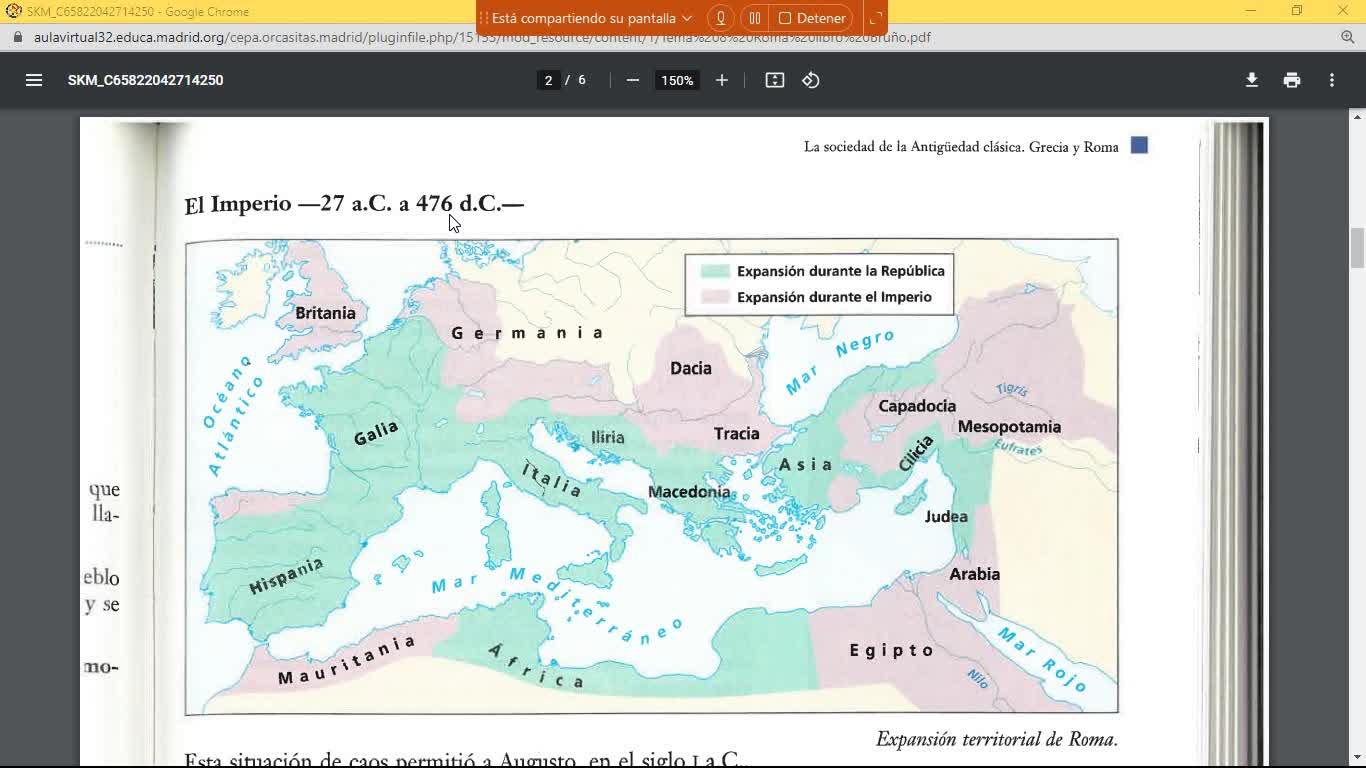The image size is (1366, 768).
Task: Click the browser zoom magnifier icon
Action: point(1347,37)
